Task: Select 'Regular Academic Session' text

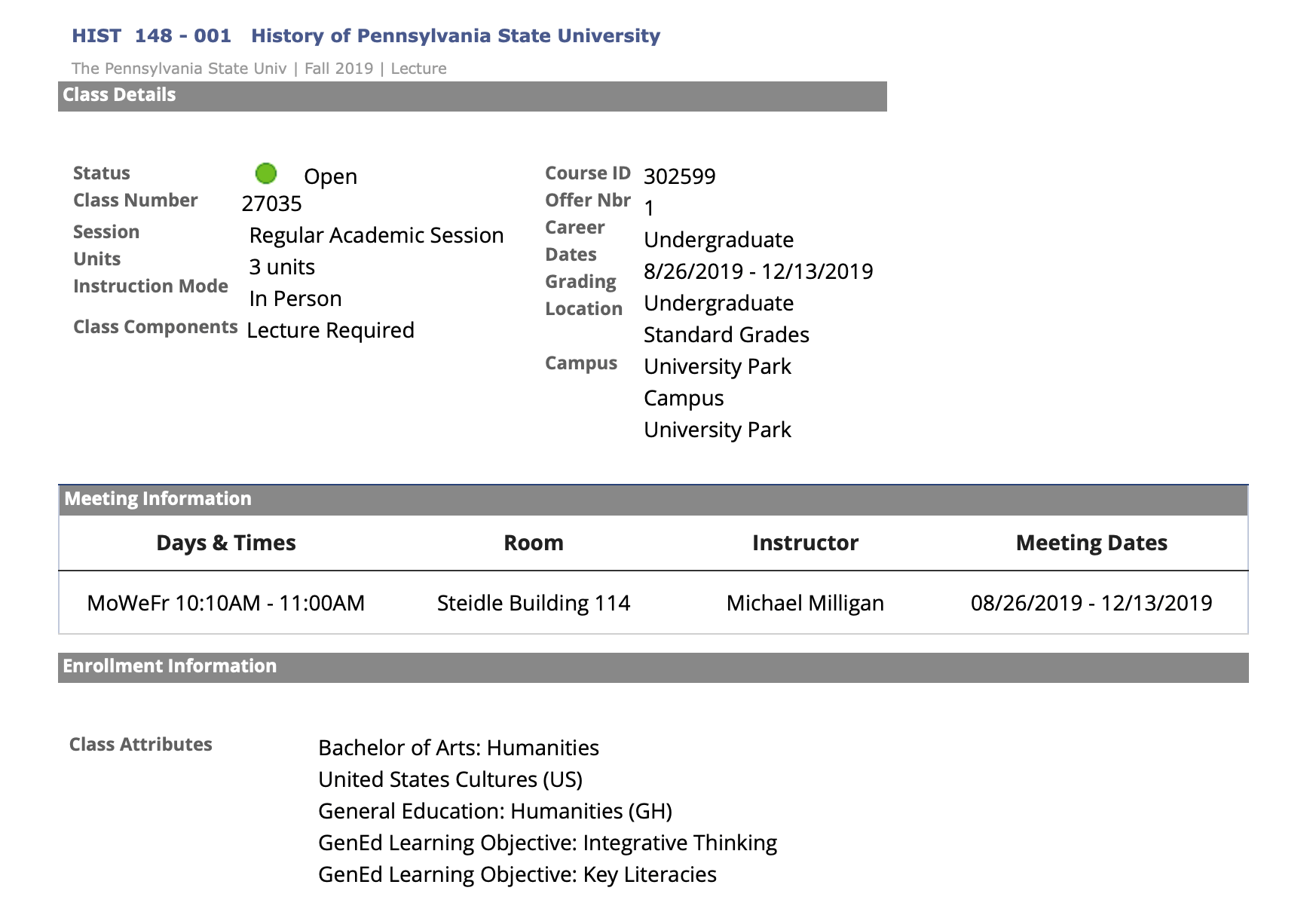Action: [x=376, y=235]
